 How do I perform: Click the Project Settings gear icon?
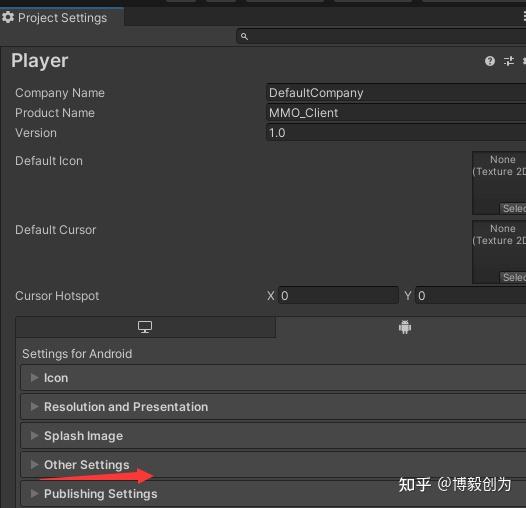[8, 17]
